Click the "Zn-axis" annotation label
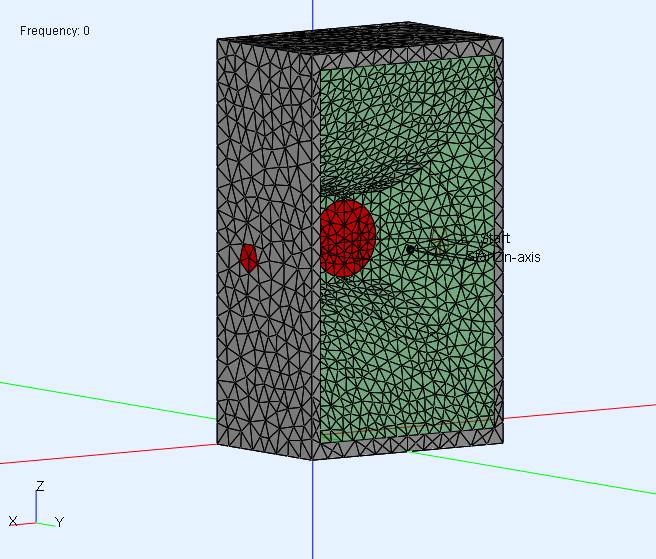The image size is (656, 559). click(x=518, y=257)
